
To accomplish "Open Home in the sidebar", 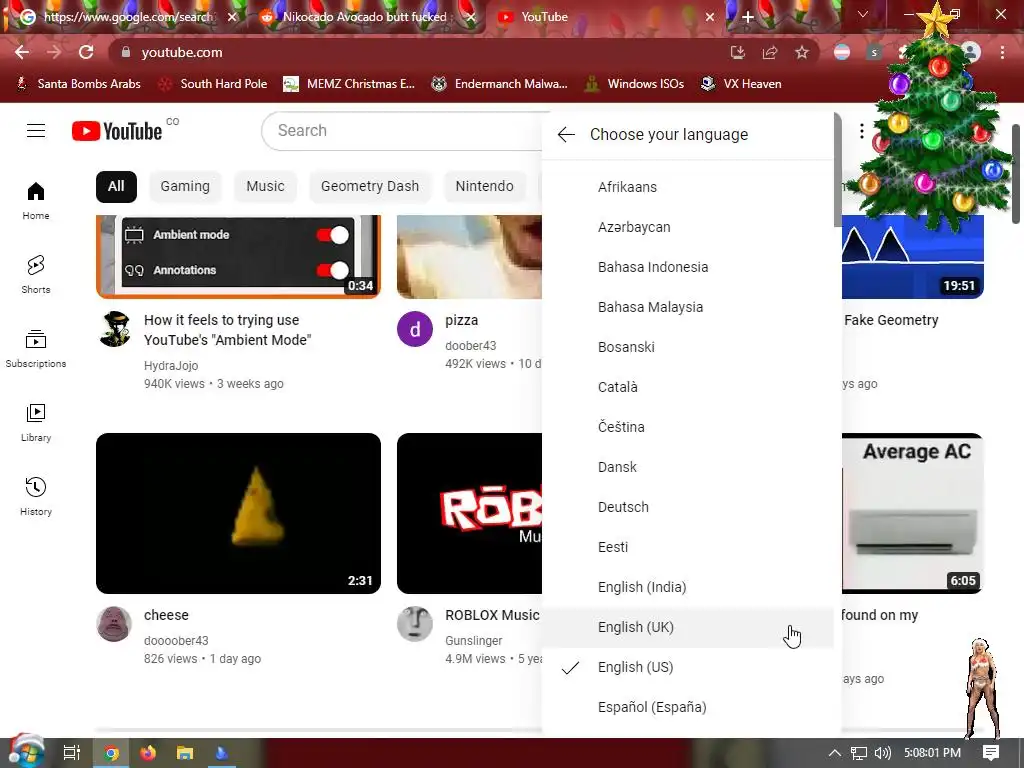I will pyautogui.click(x=36, y=201).
